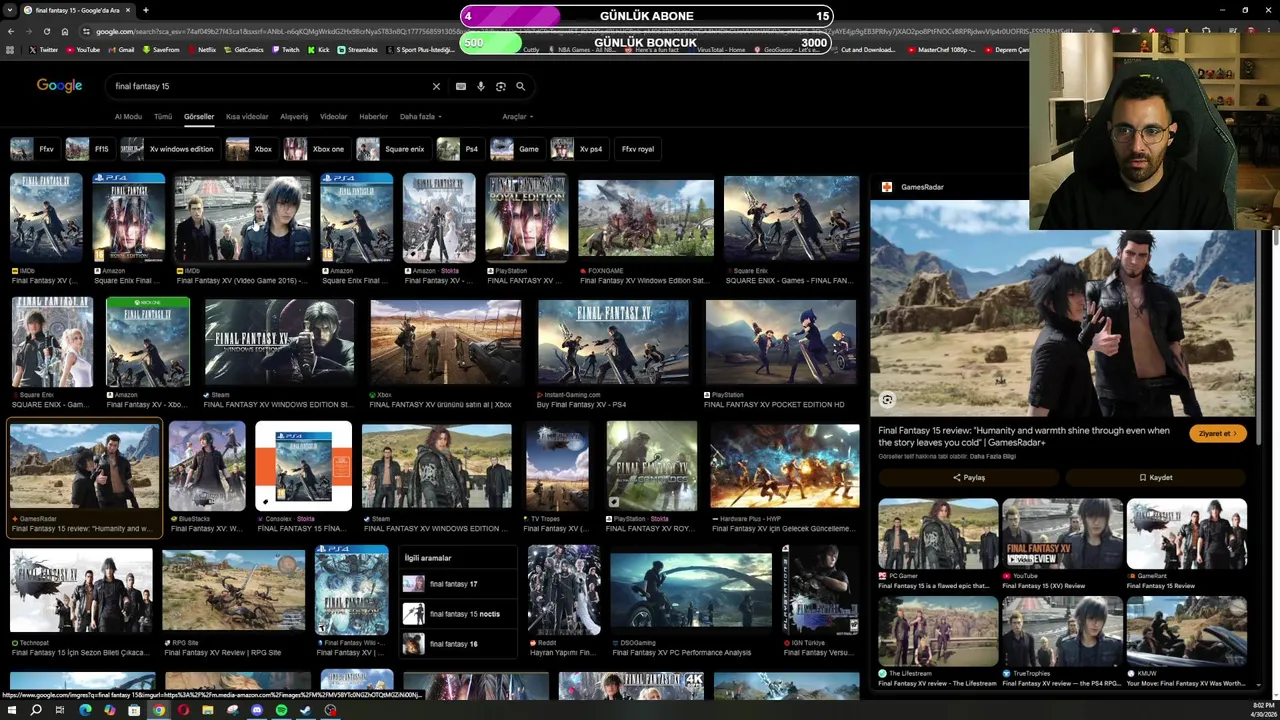The image size is (1280, 720).
Task: Filter results with the Ffxv royal chip
Action: (638, 149)
